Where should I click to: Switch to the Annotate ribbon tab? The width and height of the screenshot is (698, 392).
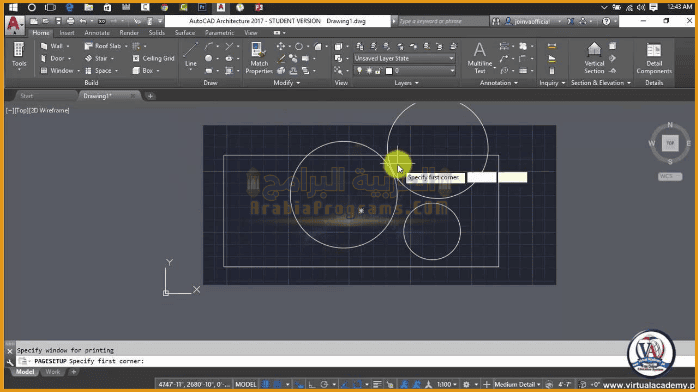point(97,33)
